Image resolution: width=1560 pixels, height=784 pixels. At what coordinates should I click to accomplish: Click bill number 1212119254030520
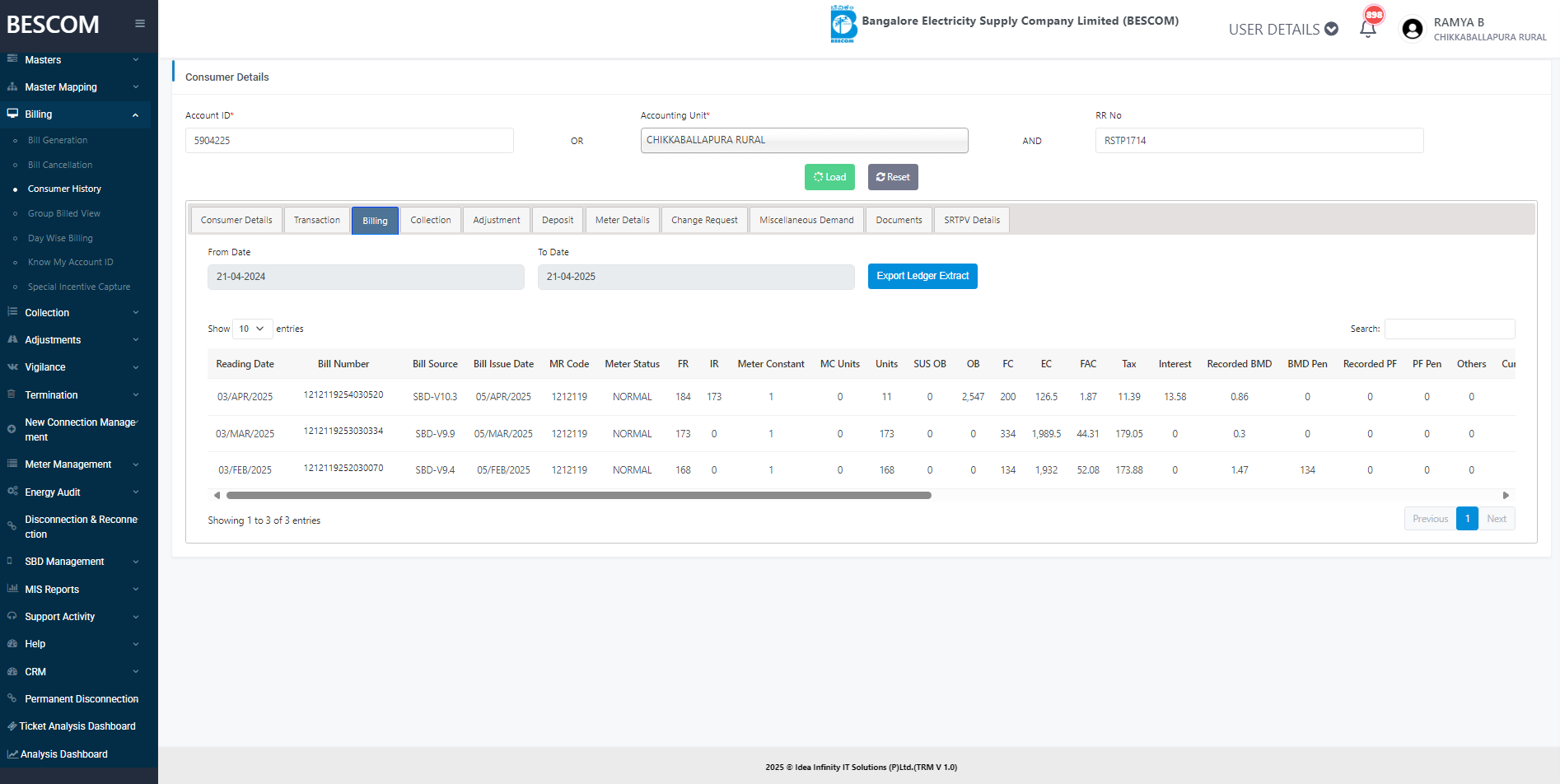click(x=343, y=395)
